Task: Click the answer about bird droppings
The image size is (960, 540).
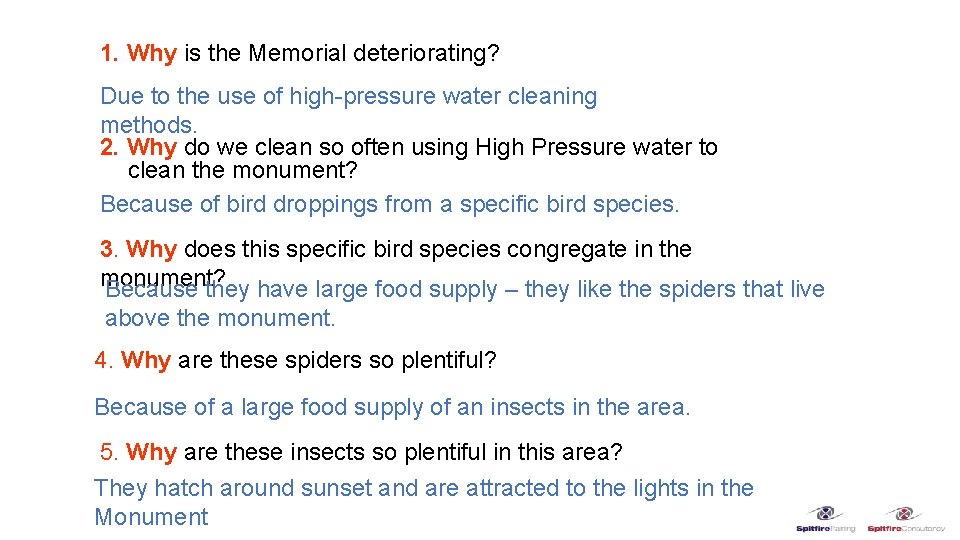Action: (389, 204)
